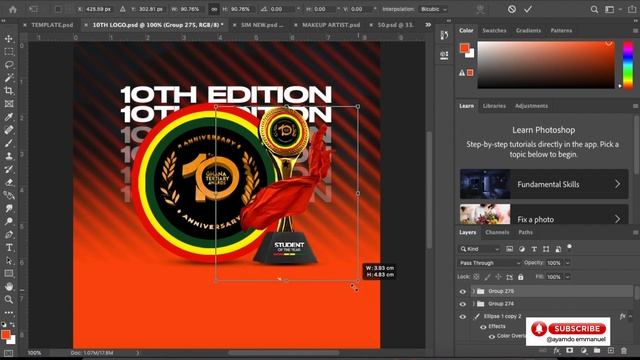
Task: Expand the Group 275 folder
Action: click(473, 291)
